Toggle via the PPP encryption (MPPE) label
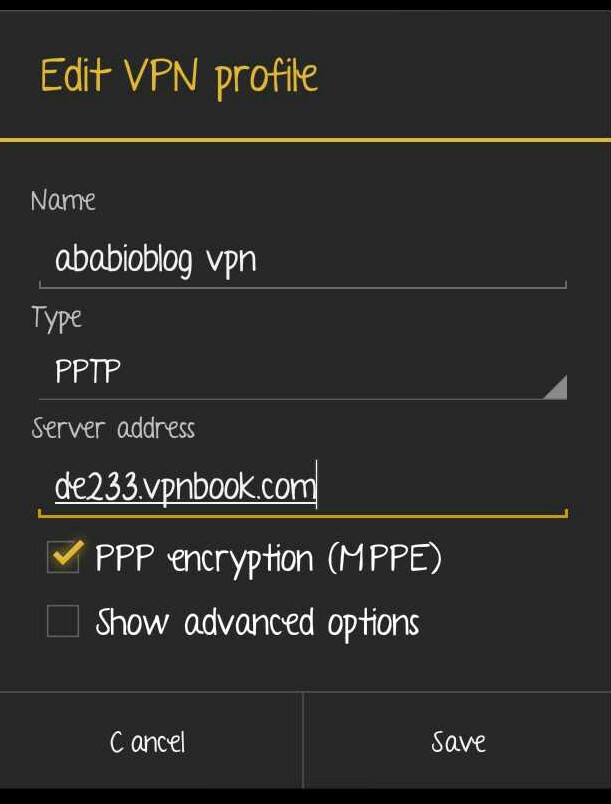 pyautogui.click(x=268, y=559)
